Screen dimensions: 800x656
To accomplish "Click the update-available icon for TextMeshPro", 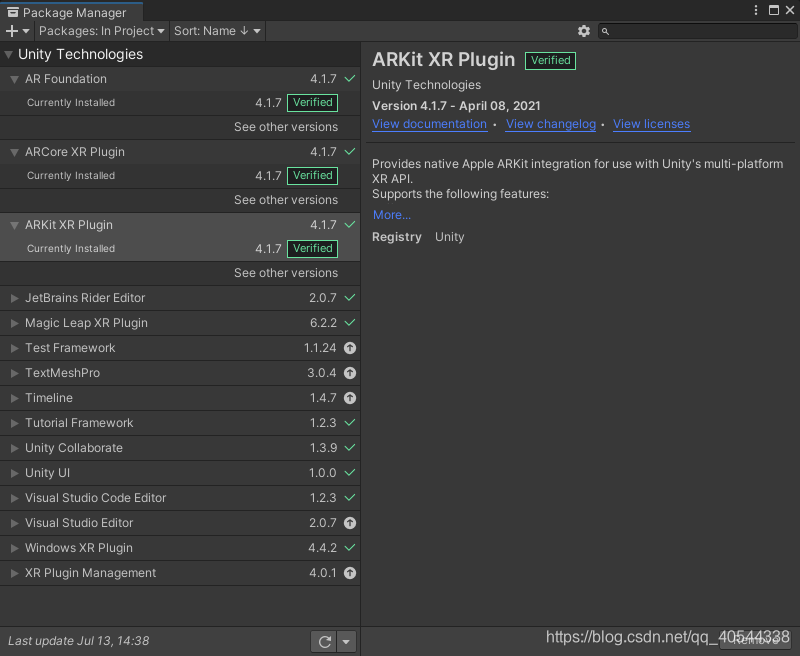I will coord(349,373).
